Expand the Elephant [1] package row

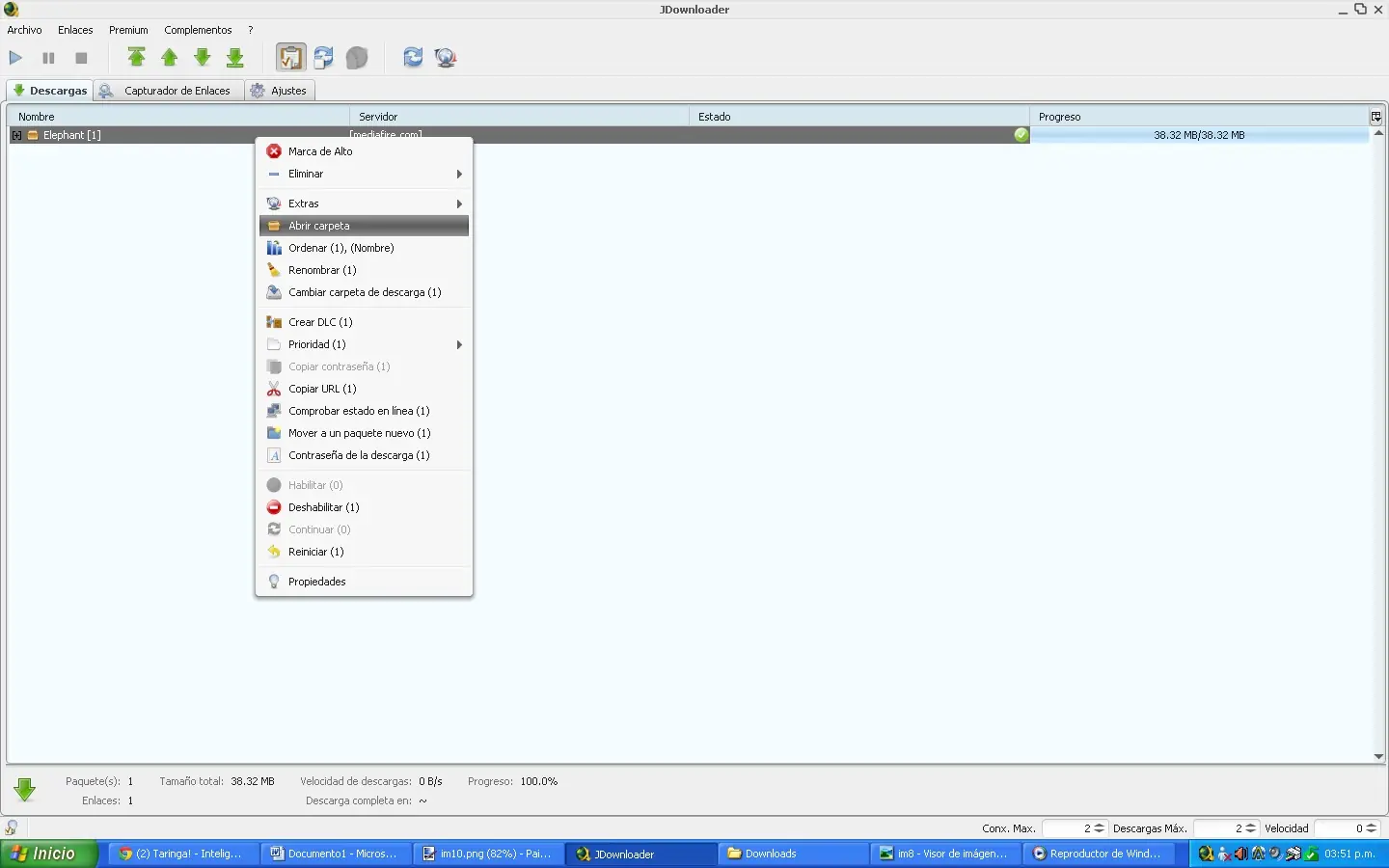point(16,135)
